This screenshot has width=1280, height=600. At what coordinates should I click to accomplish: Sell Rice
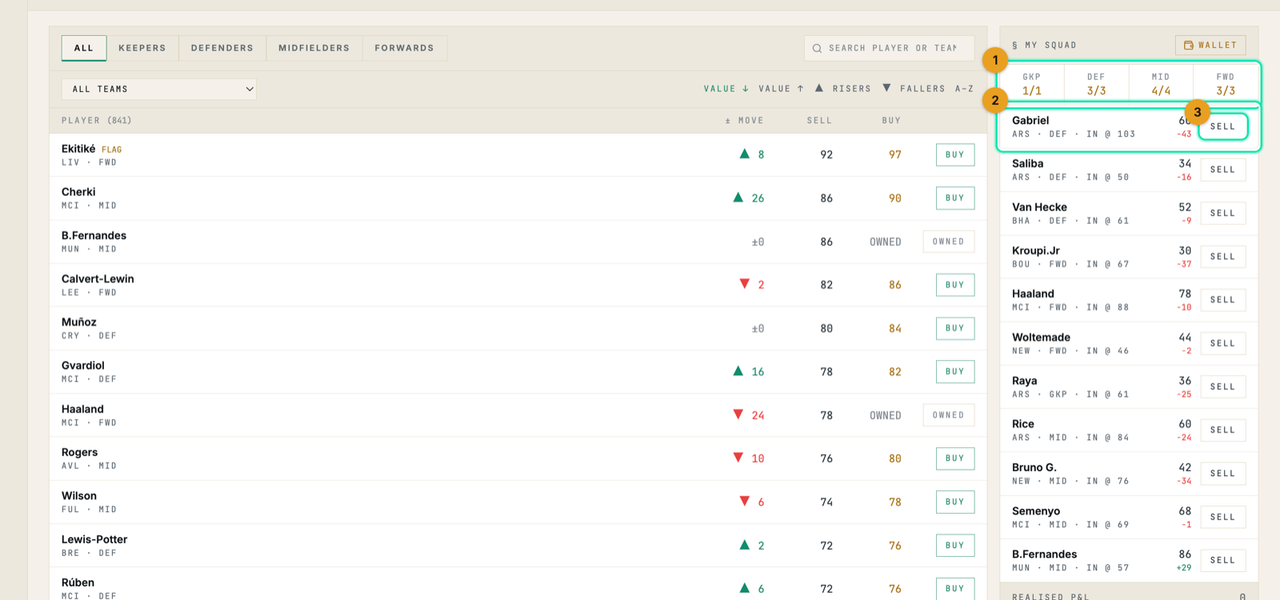coord(1223,430)
